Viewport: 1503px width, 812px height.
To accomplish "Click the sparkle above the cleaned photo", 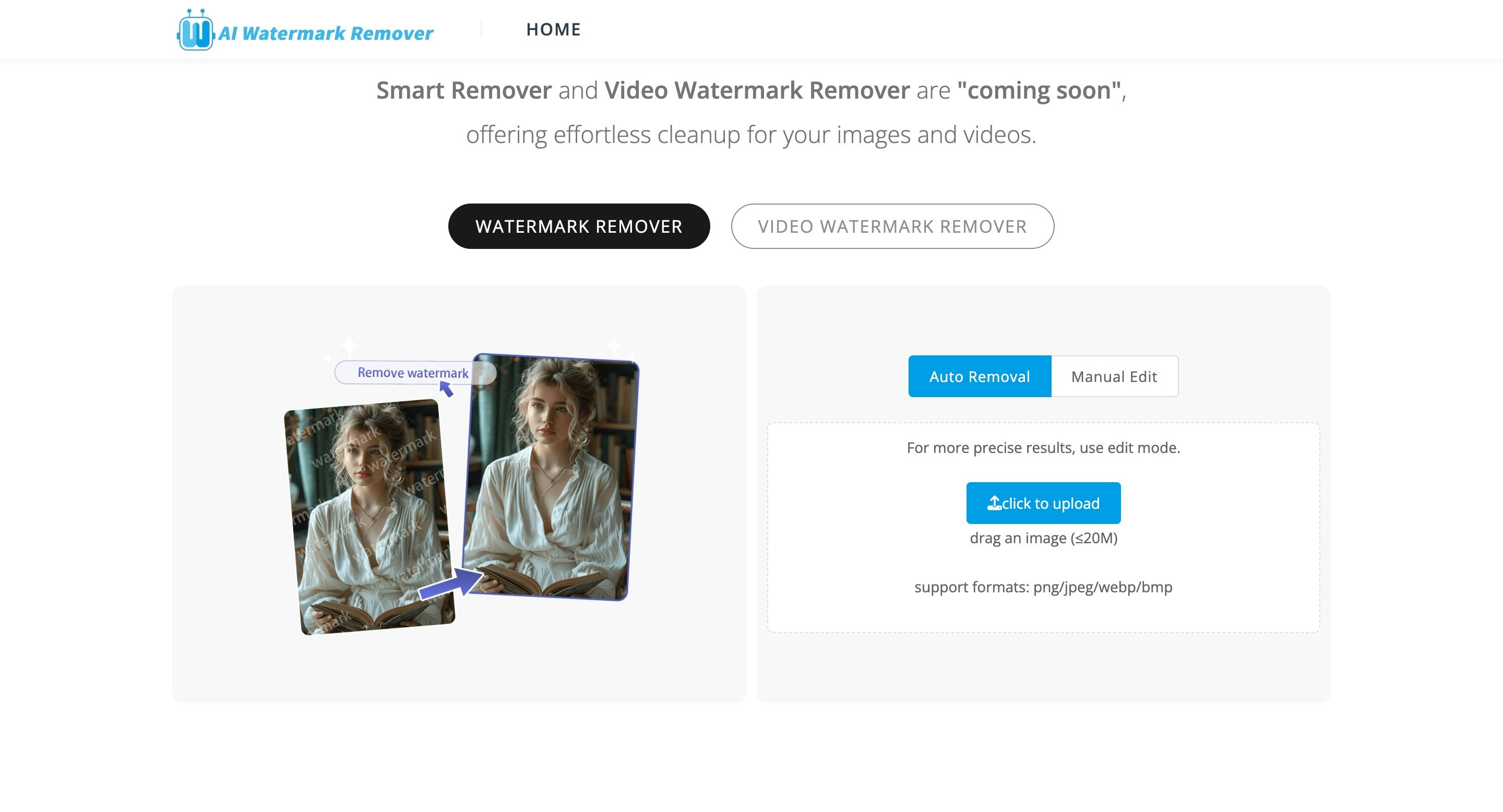I will click(613, 345).
